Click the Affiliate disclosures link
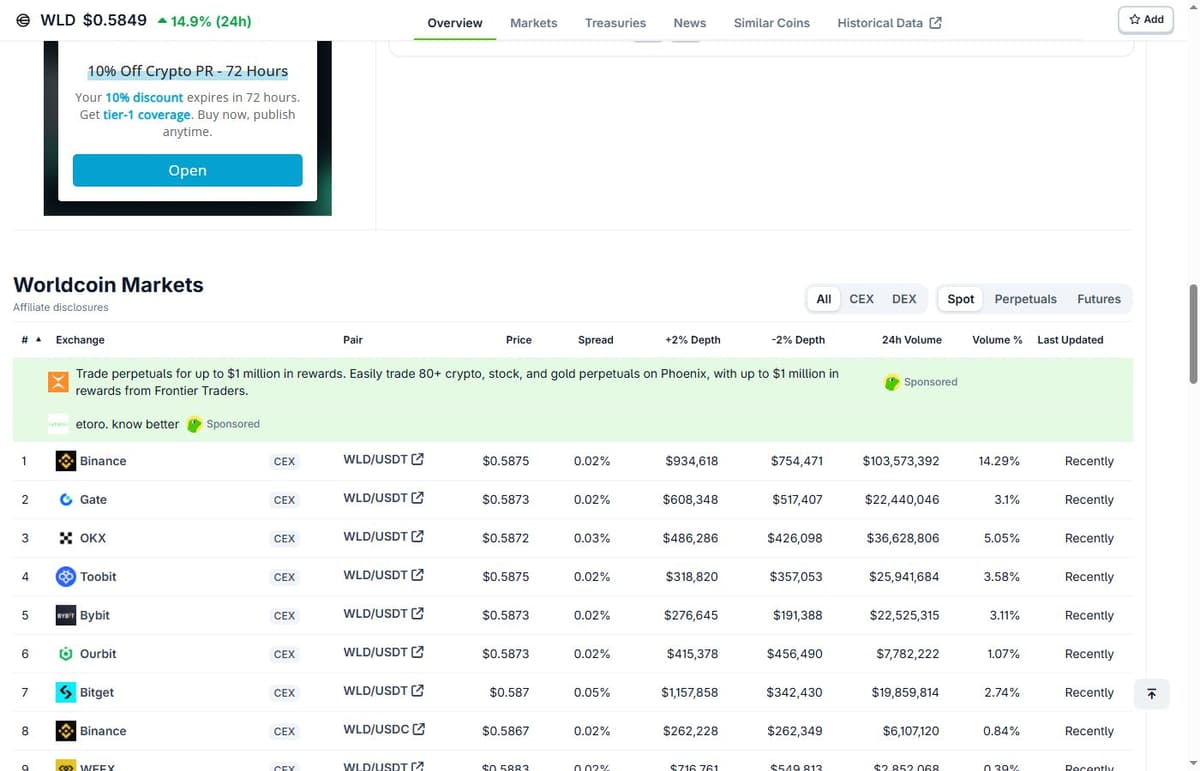The width and height of the screenshot is (1200, 771). pos(61,307)
